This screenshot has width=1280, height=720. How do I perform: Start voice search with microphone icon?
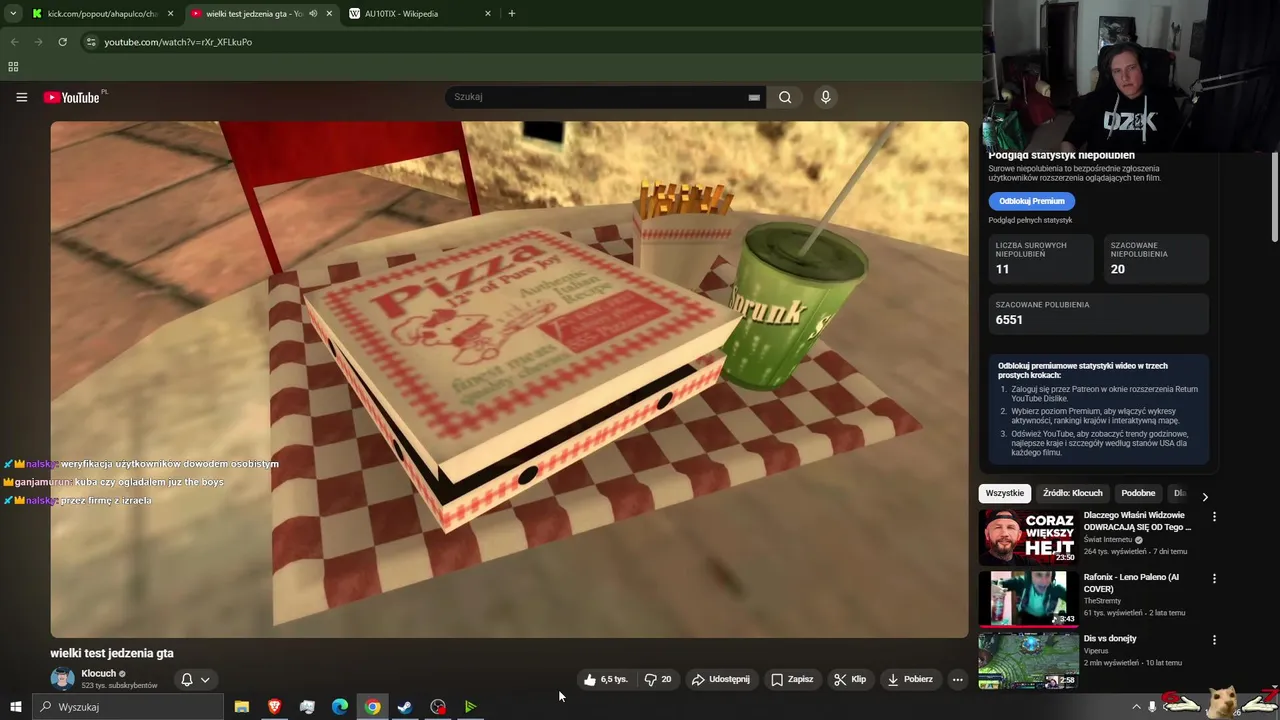825,97
